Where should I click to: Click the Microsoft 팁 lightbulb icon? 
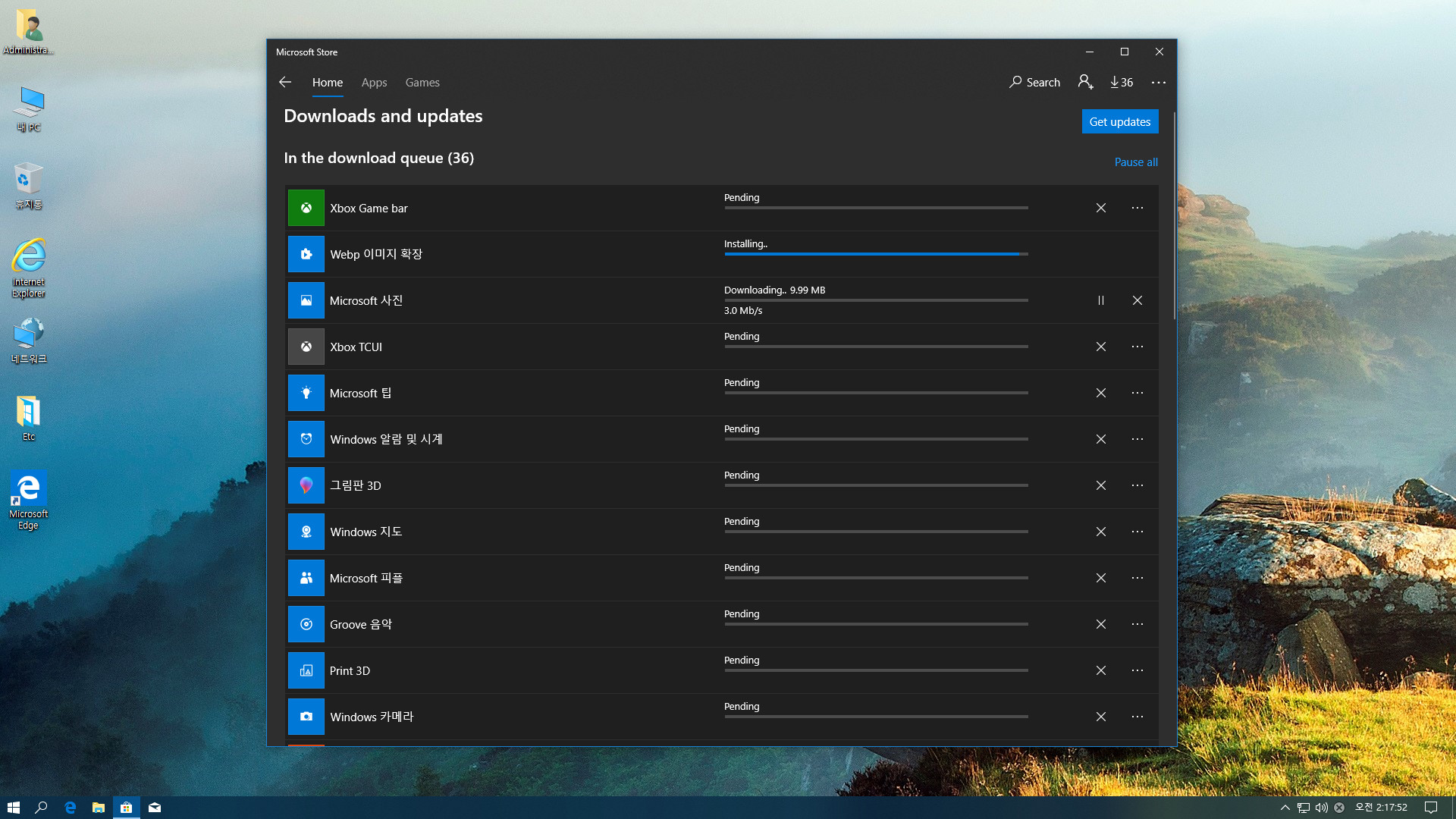coord(306,393)
